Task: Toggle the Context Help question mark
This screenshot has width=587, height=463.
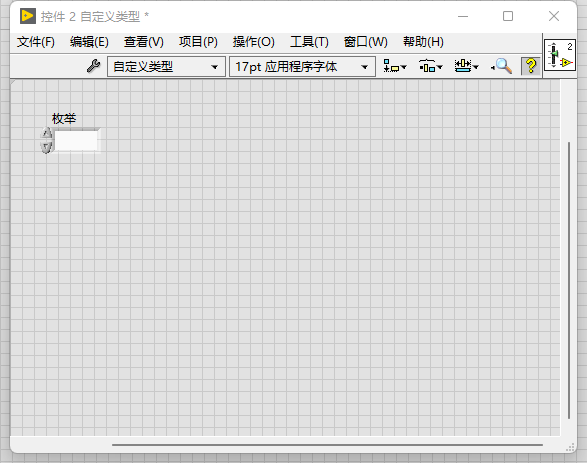Action: coord(531,66)
